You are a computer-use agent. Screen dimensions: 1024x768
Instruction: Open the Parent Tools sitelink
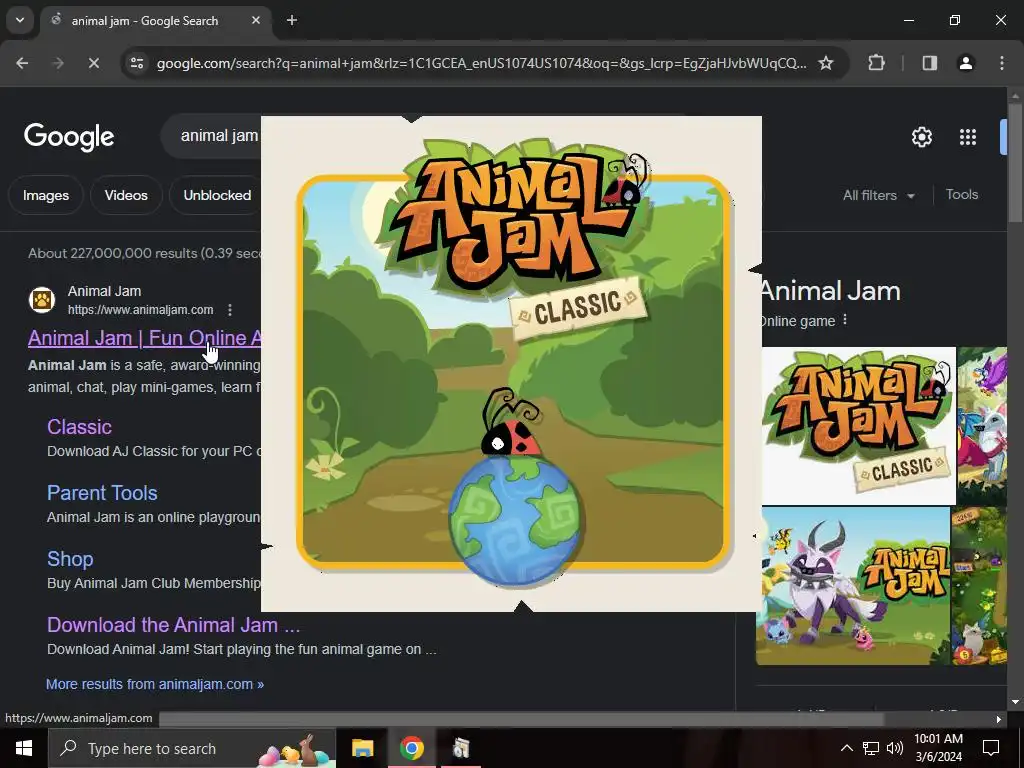coord(102,492)
